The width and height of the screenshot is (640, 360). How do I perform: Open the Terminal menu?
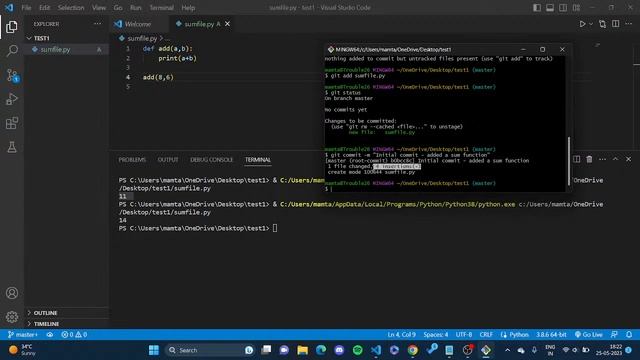pyautogui.click(x=162, y=8)
